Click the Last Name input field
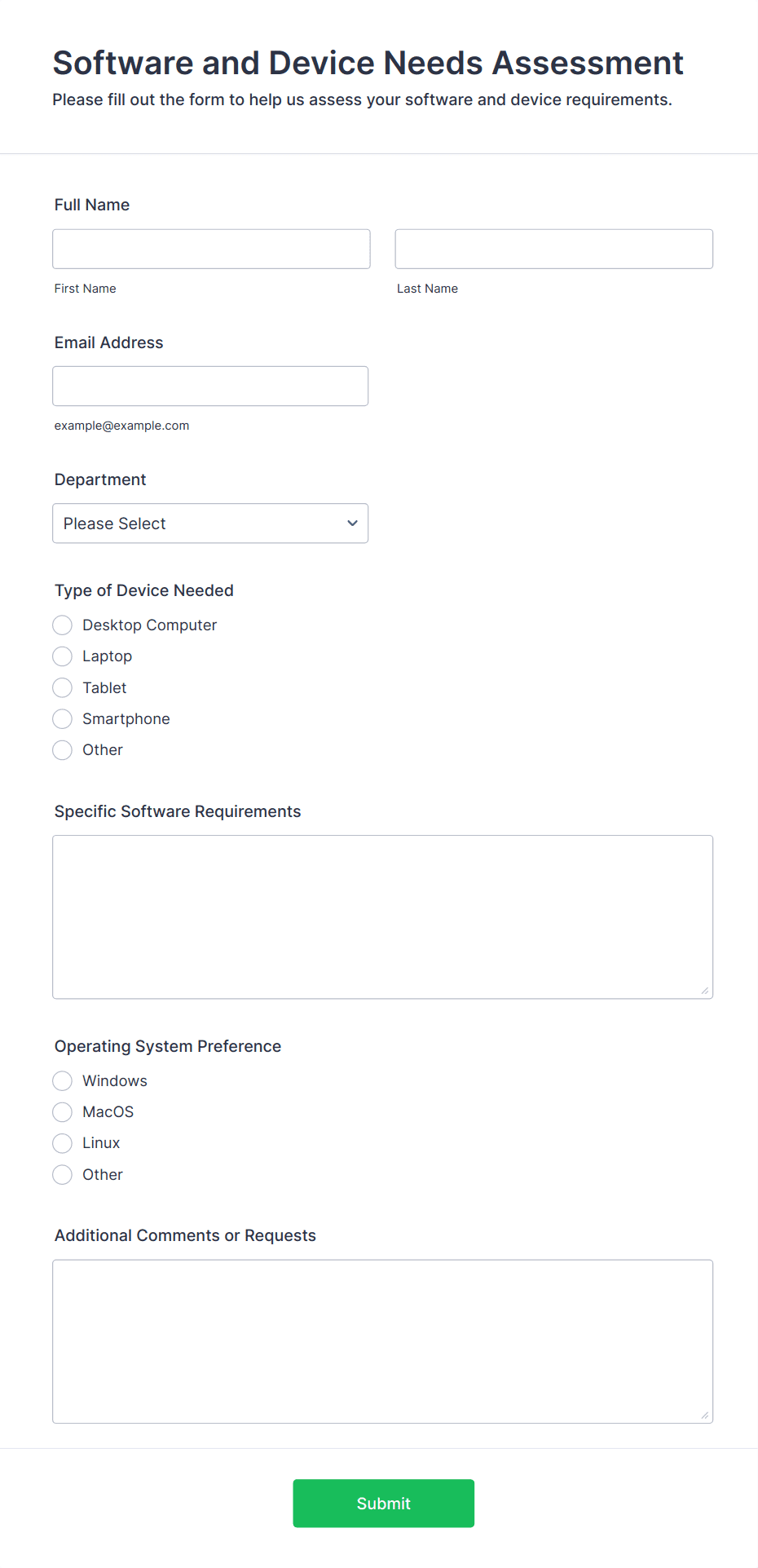This screenshot has width=758, height=1568. tap(553, 249)
